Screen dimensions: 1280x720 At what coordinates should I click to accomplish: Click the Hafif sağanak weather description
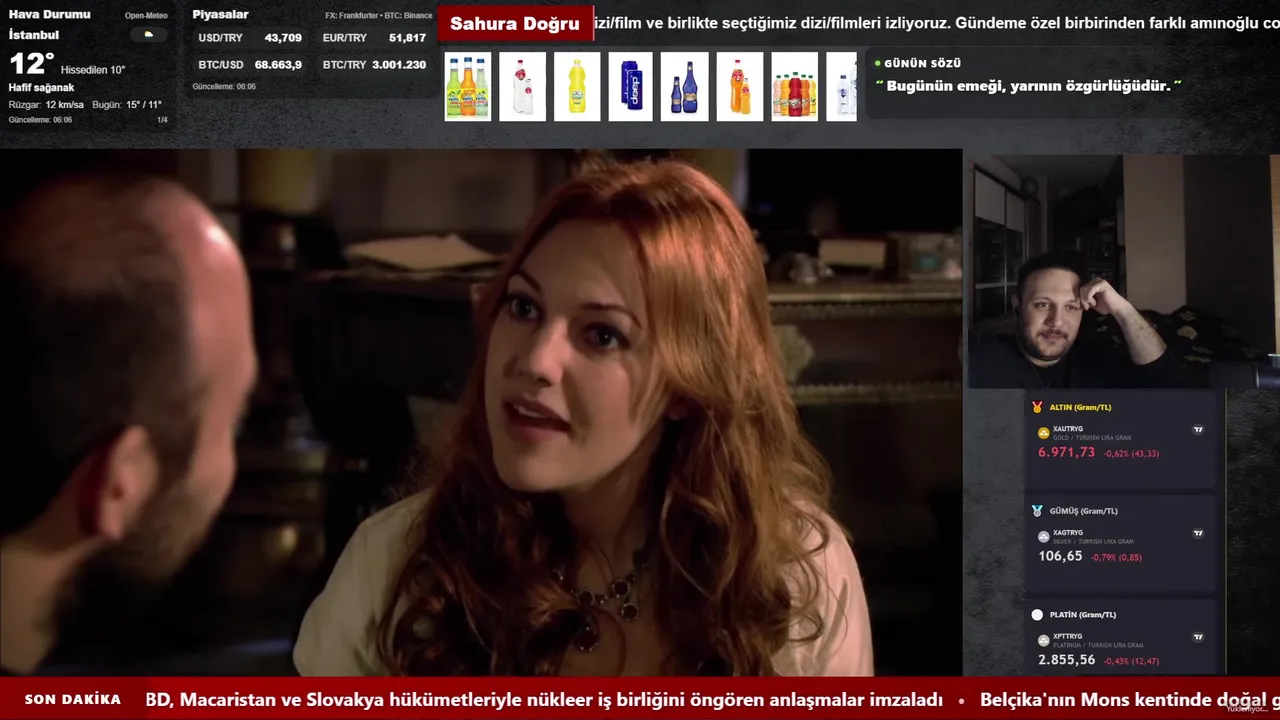pyautogui.click(x=42, y=88)
